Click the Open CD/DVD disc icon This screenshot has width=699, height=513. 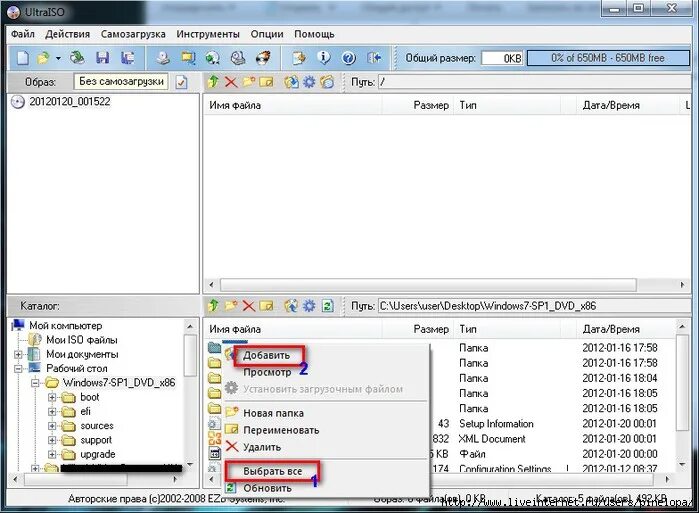click(x=78, y=57)
